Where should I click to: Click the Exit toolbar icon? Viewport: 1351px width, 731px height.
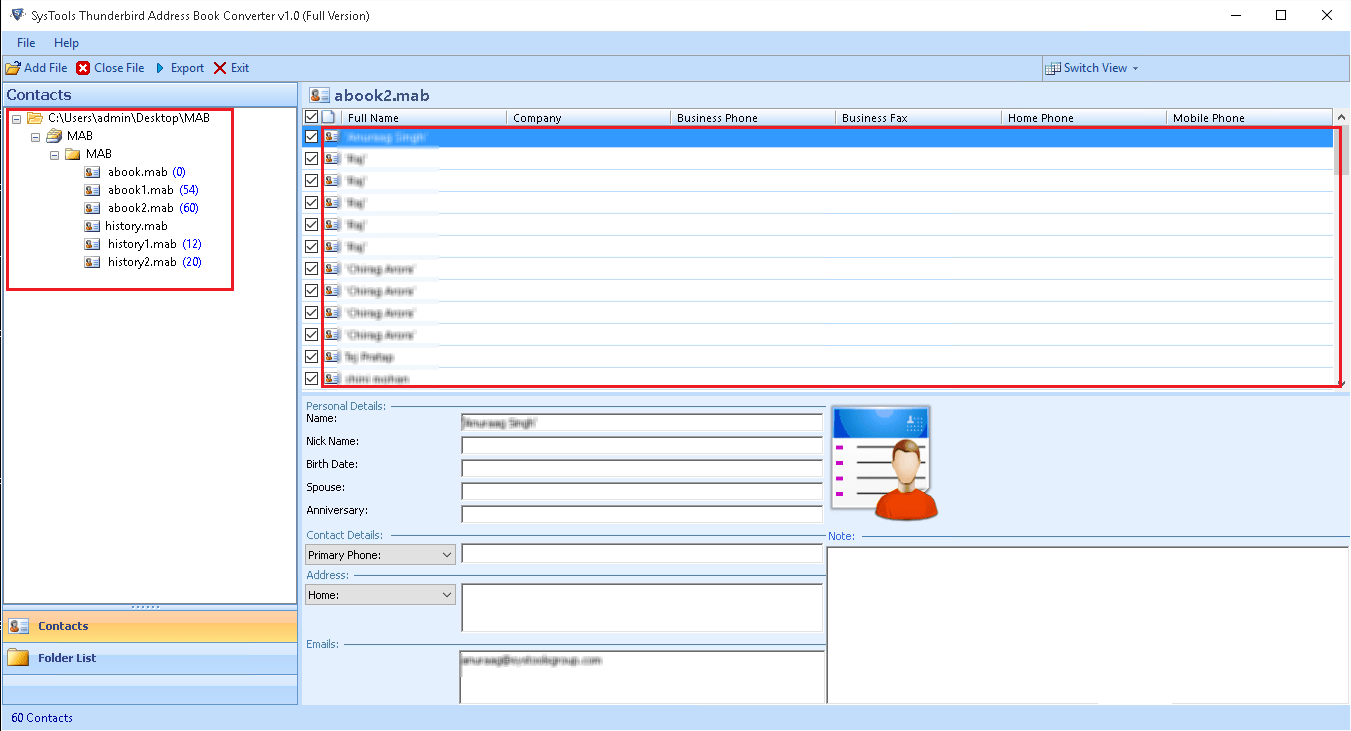[x=218, y=67]
